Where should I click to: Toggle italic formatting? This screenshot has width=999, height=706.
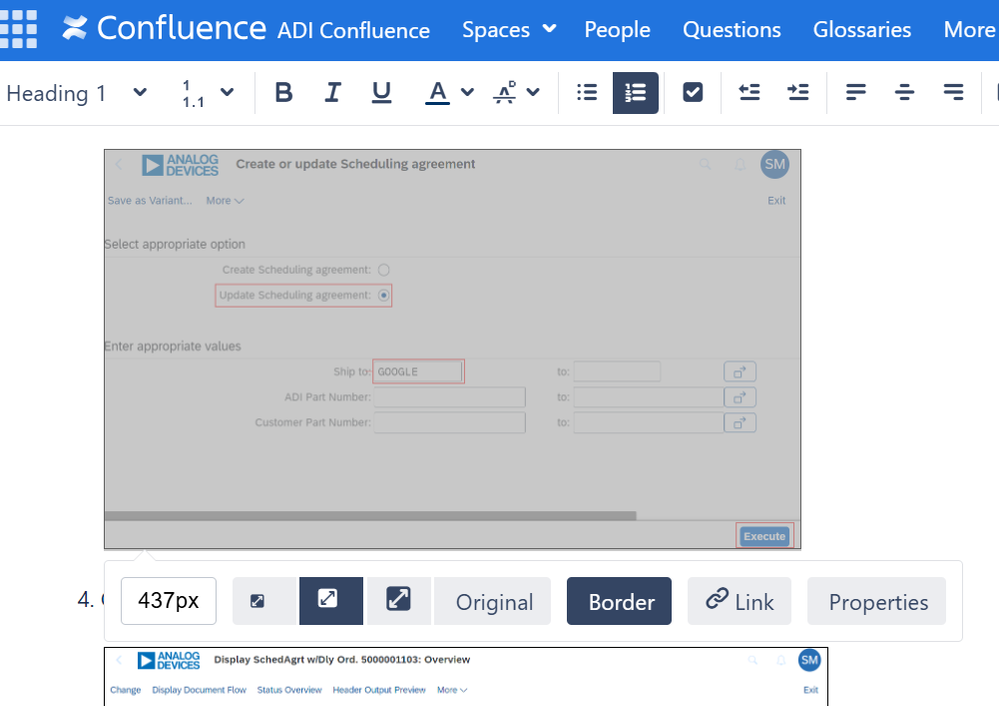(x=332, y=93)
